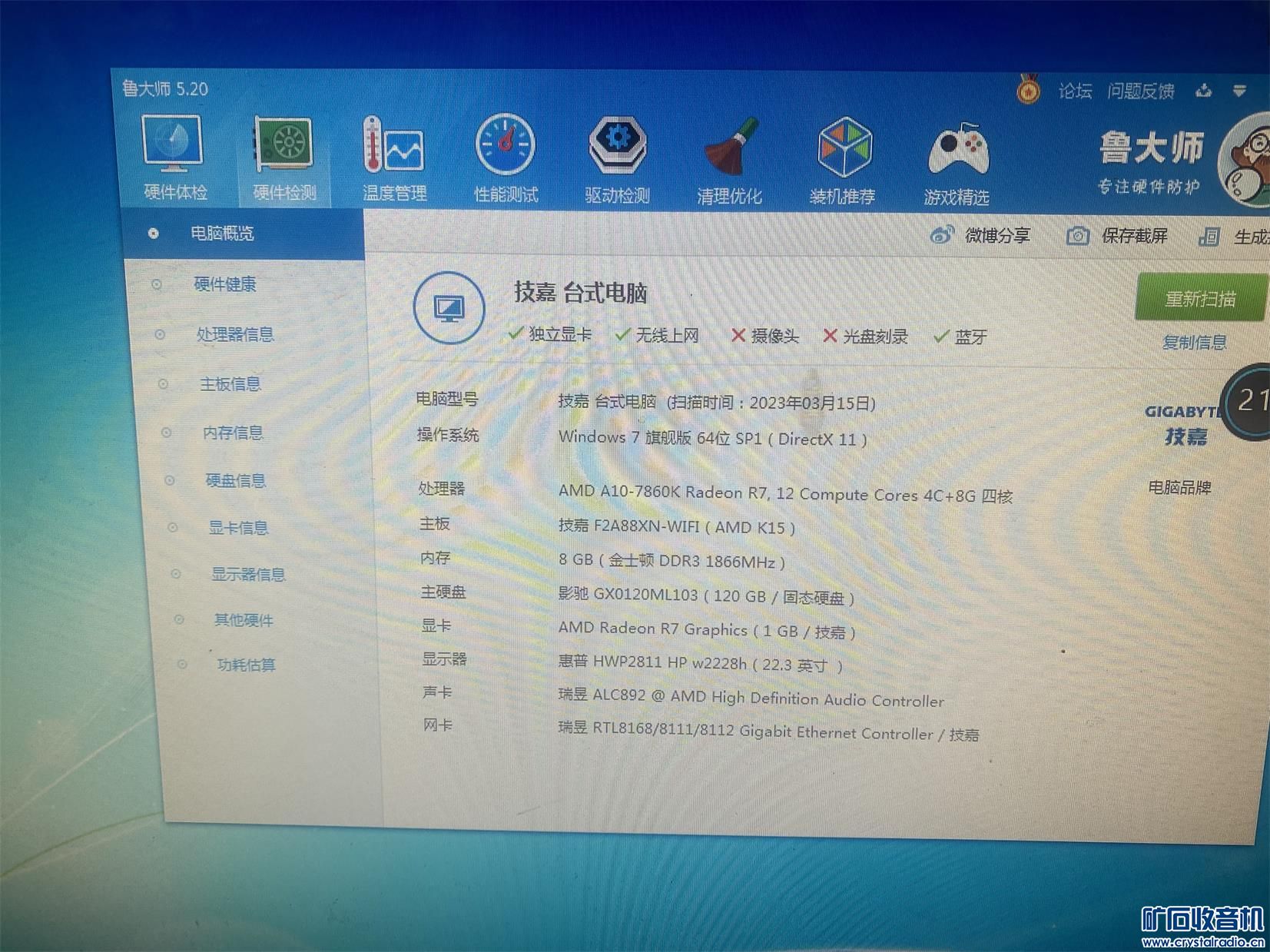
Task: Click 保存截屏 save screenshot
Action: point(1118,236)
